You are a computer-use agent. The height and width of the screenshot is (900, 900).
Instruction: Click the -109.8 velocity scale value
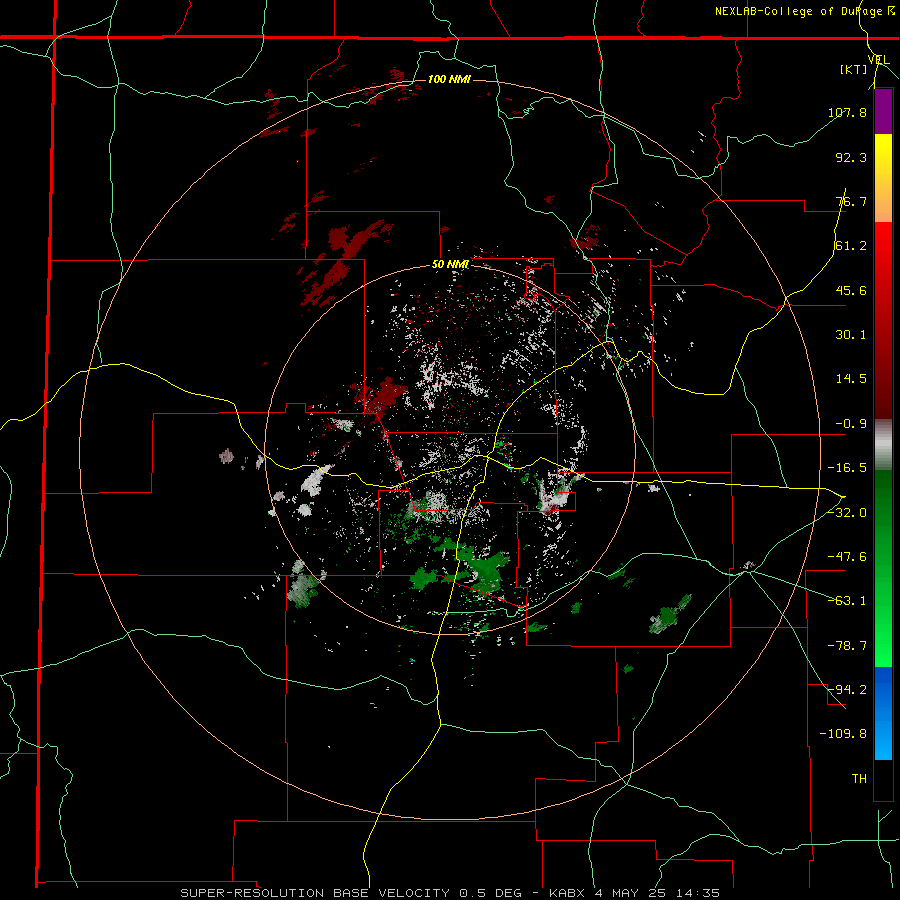pos(843,734)
